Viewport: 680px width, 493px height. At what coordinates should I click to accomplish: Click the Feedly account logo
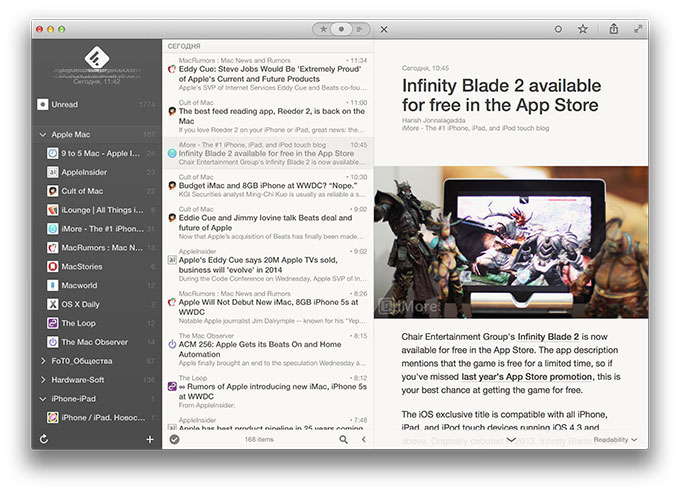(x=97, y=57)
